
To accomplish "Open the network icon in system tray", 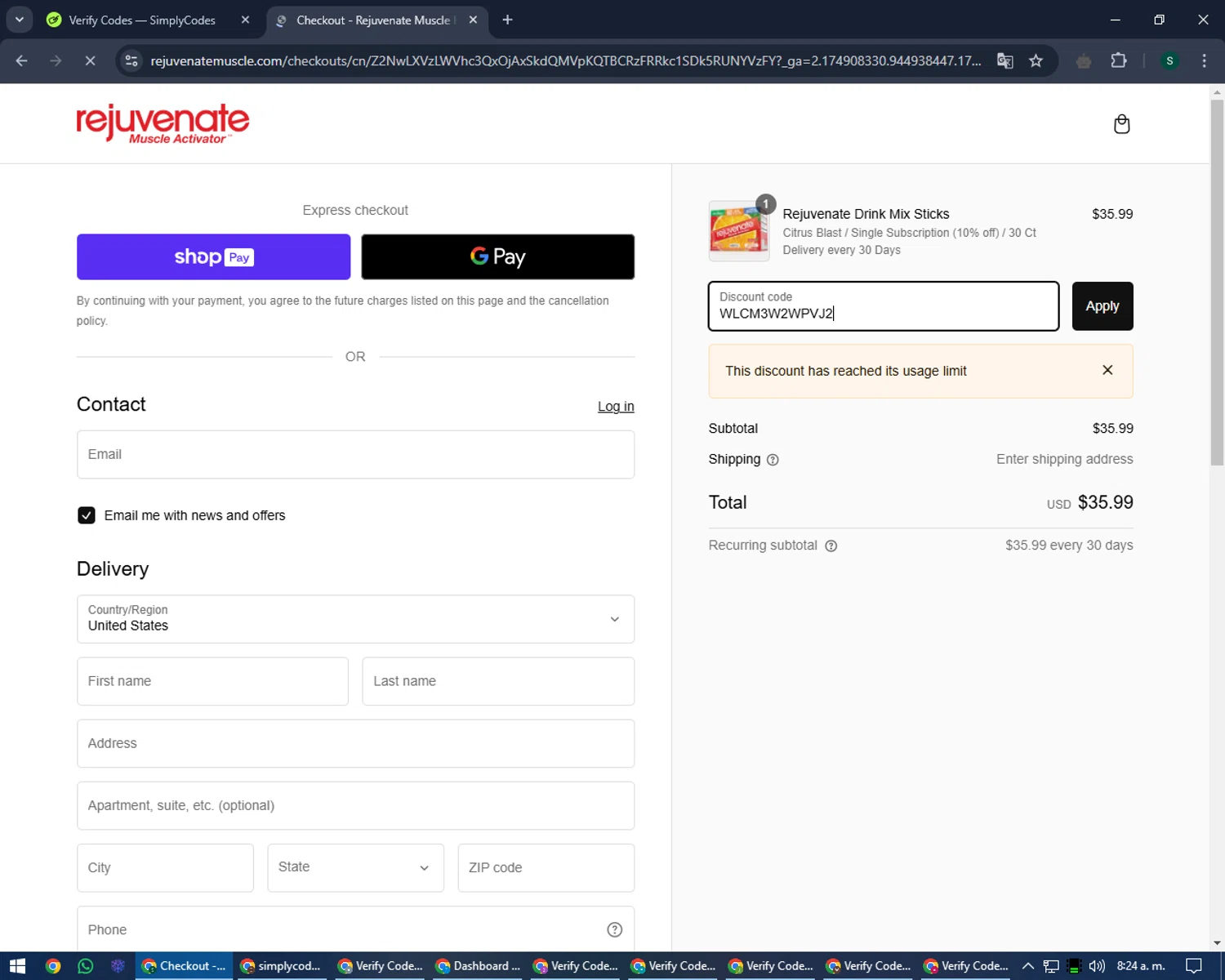I will [x=1051, y=966].
